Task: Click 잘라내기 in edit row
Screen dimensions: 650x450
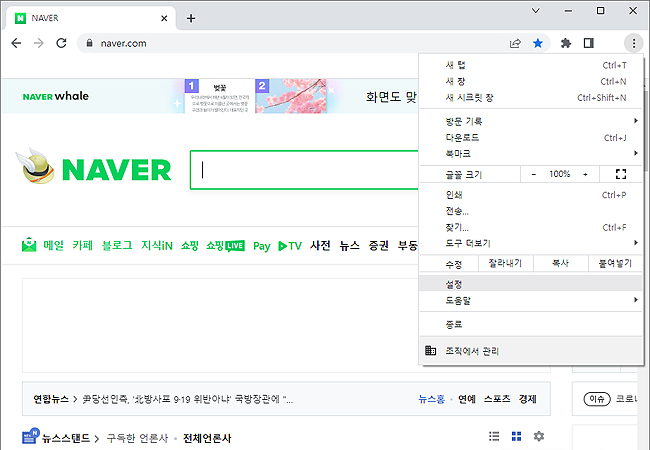Action: point(505,264)
